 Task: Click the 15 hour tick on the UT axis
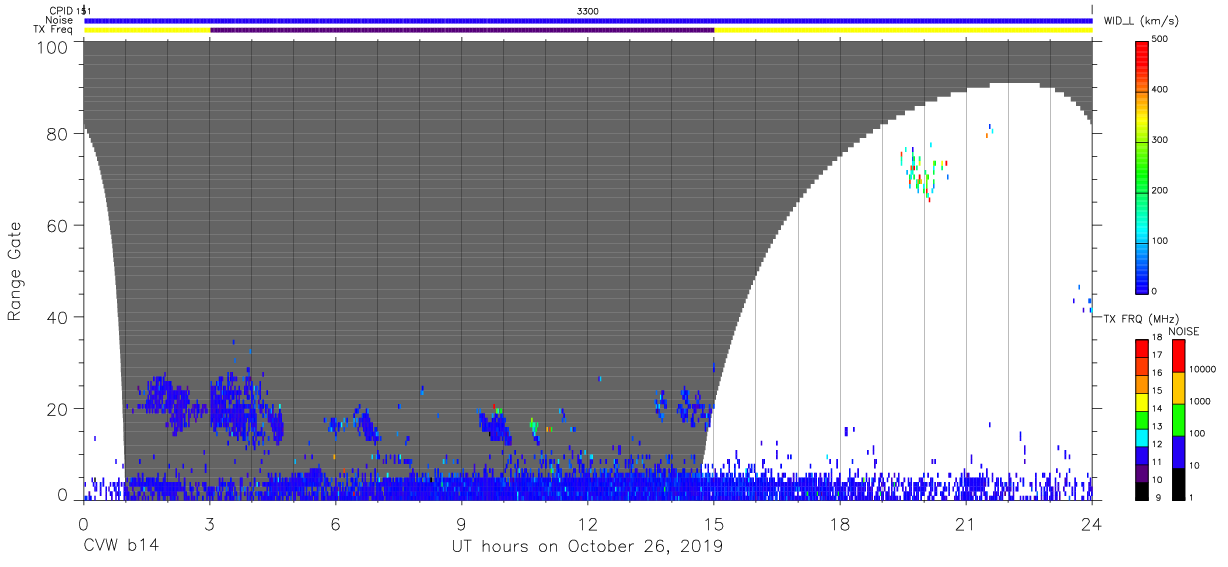click(713, 523)
